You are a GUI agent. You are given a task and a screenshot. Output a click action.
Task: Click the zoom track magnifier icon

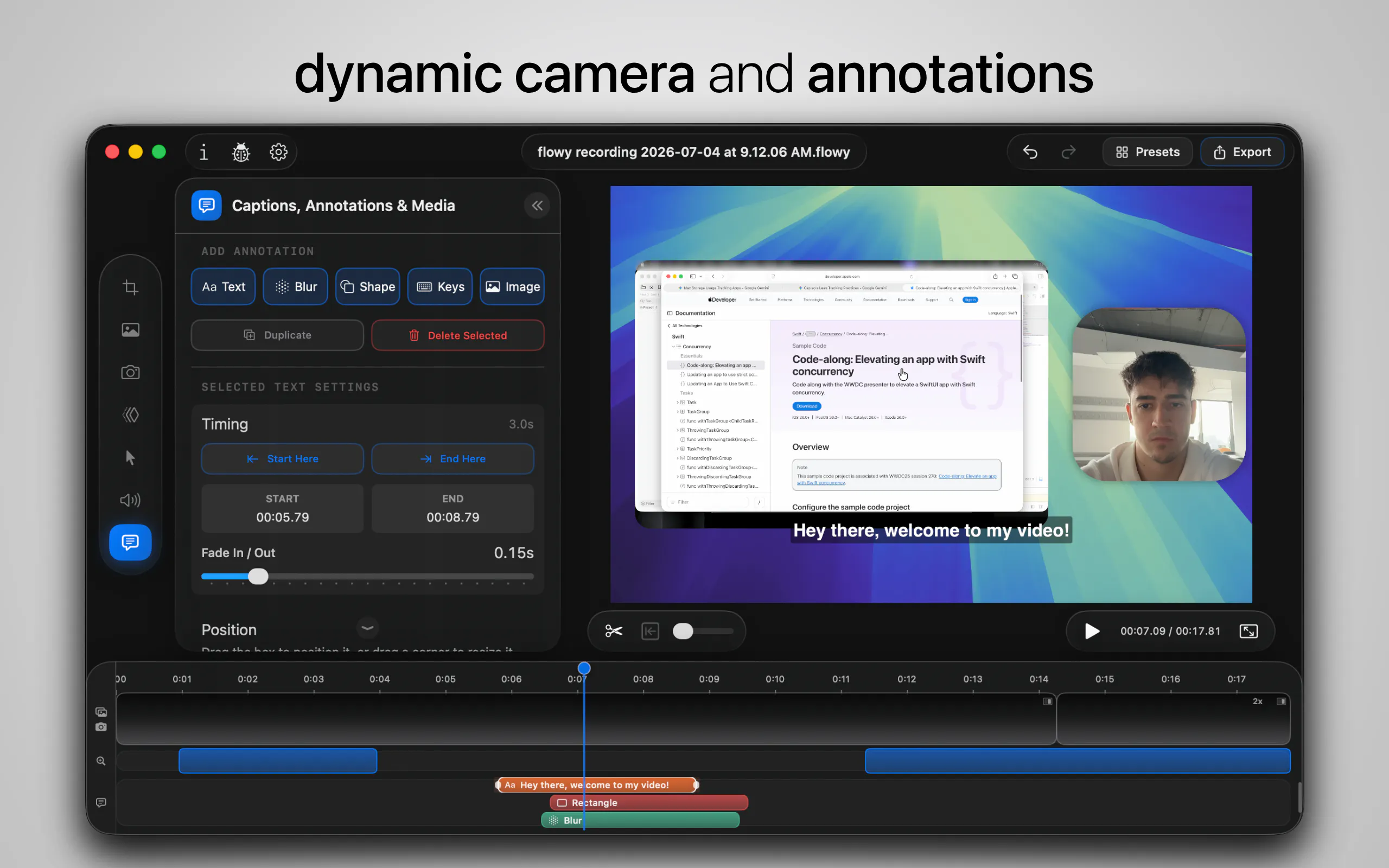tap(101, 761)
